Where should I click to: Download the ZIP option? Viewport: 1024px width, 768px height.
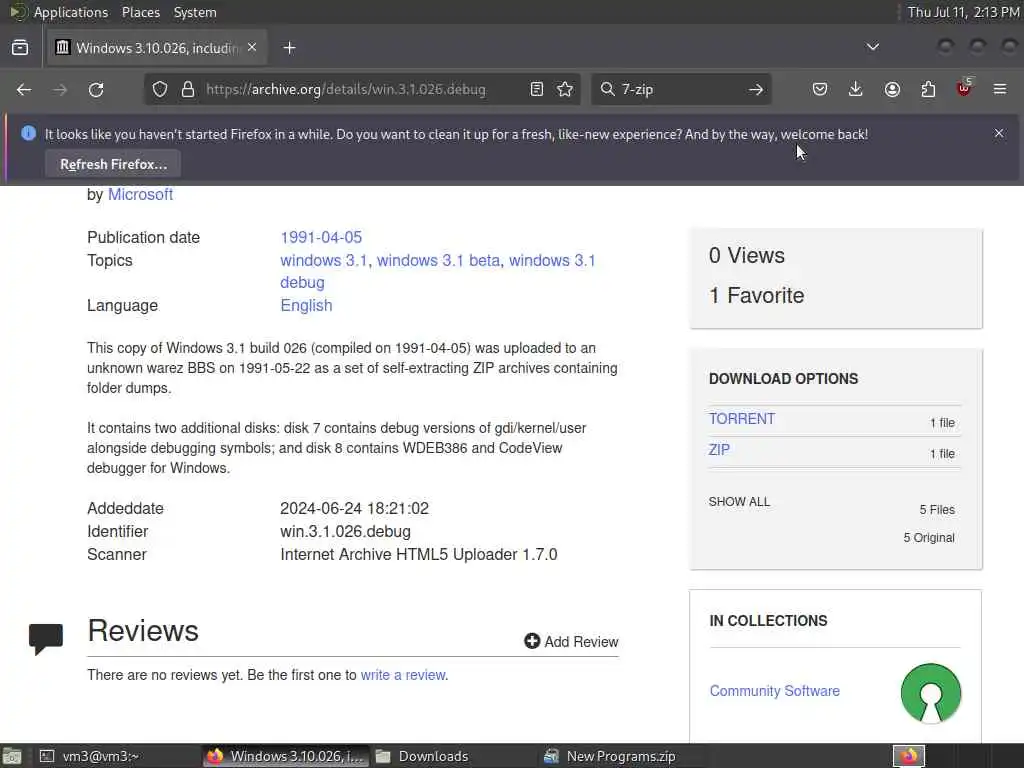point(719,450)
